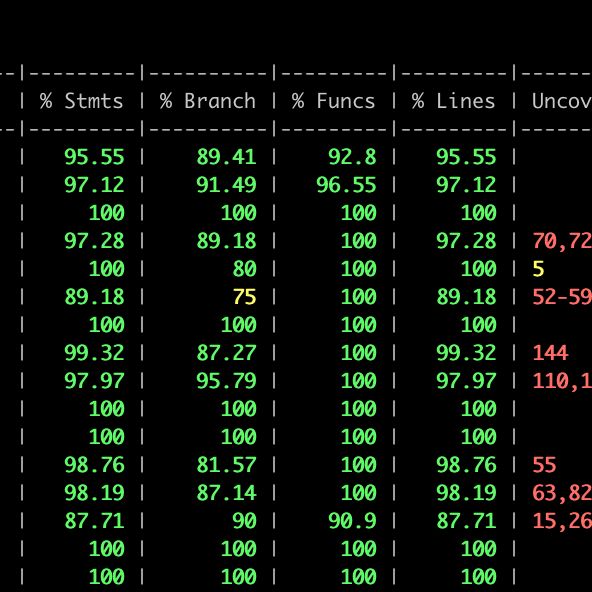This screenshot has height=592, width=592.
Task: Click the "% Lines" column header
Action: coord(453,101)
